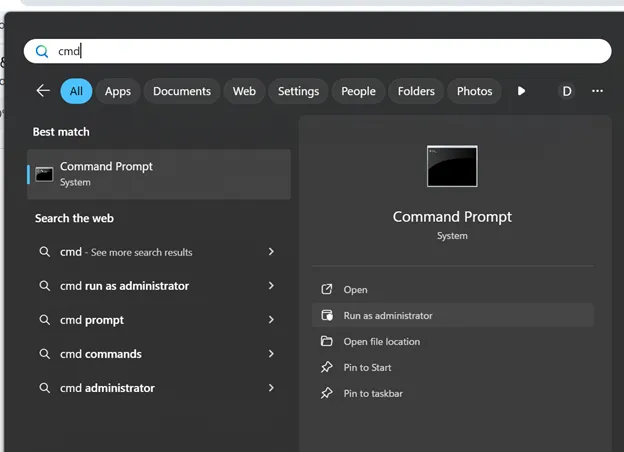Click the large Command Prompt app icon
This screenshot has height=452, width=624.
[452, 166]
